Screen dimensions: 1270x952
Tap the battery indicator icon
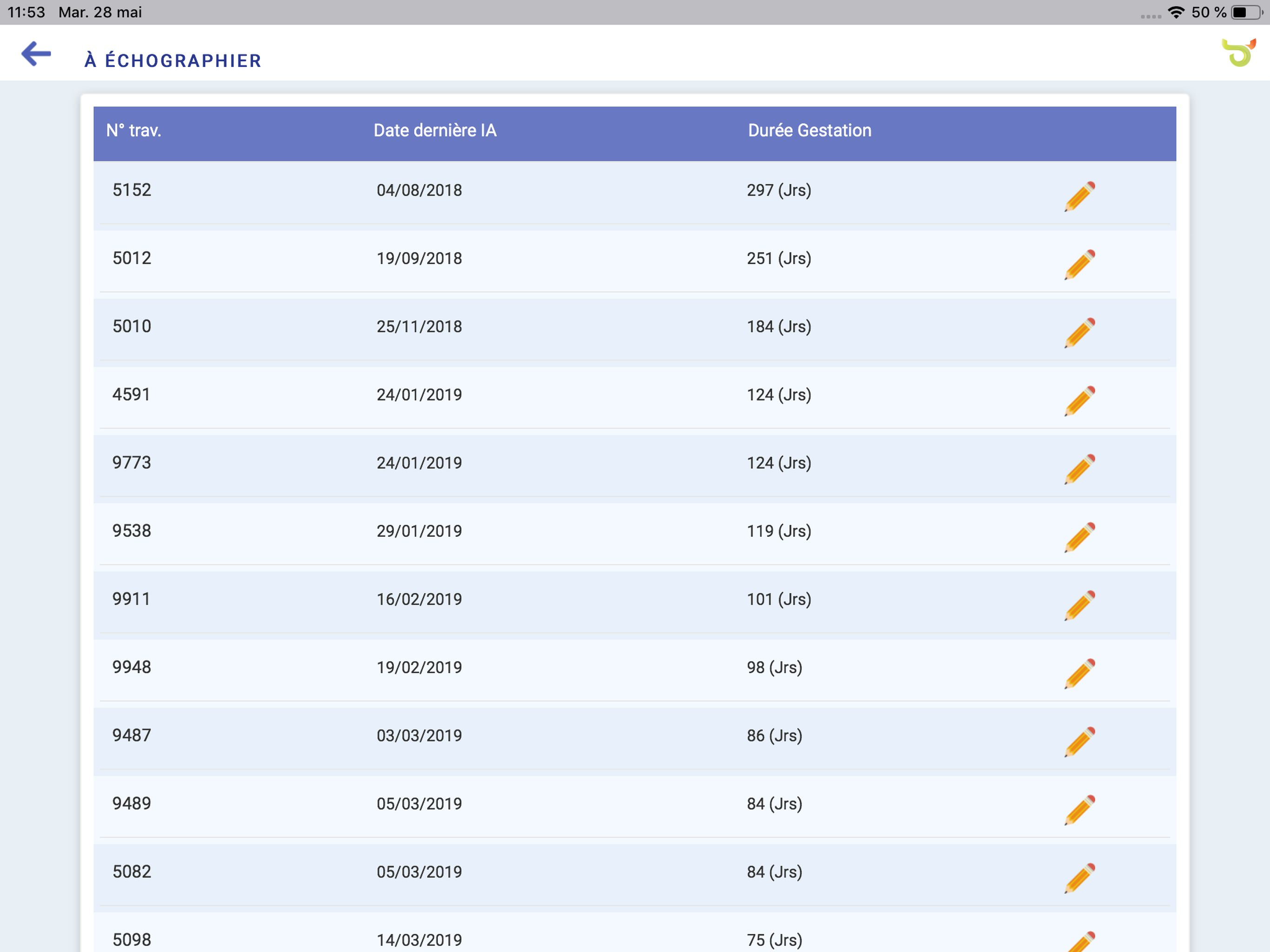coord(1248,12)
